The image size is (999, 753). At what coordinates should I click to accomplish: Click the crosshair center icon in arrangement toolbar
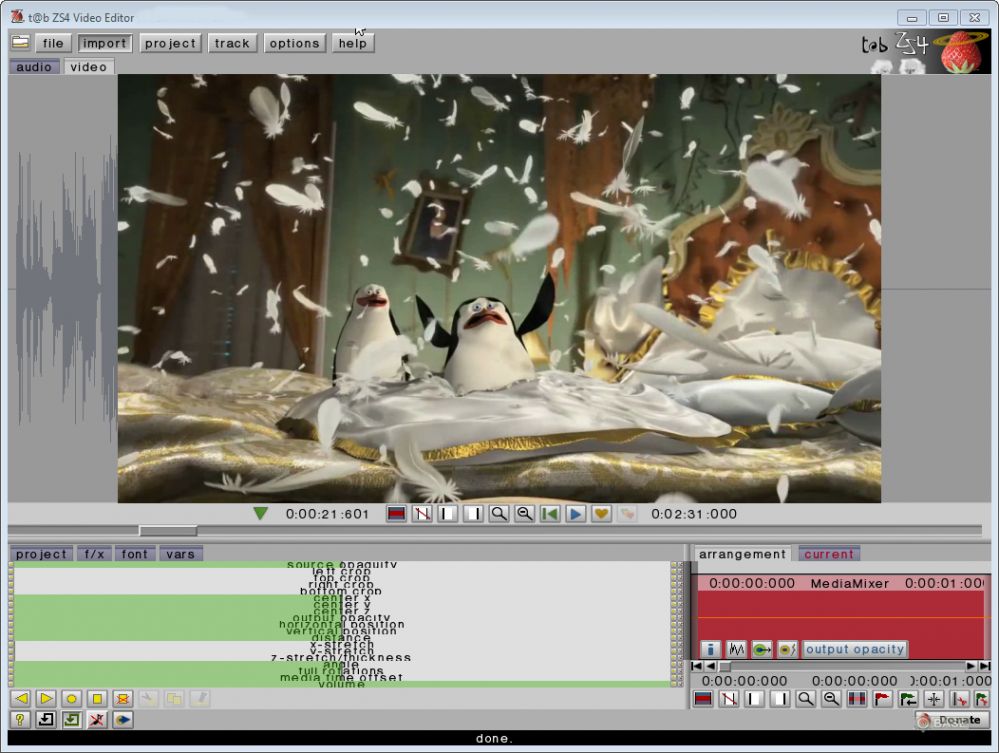[x=933, y=699]
